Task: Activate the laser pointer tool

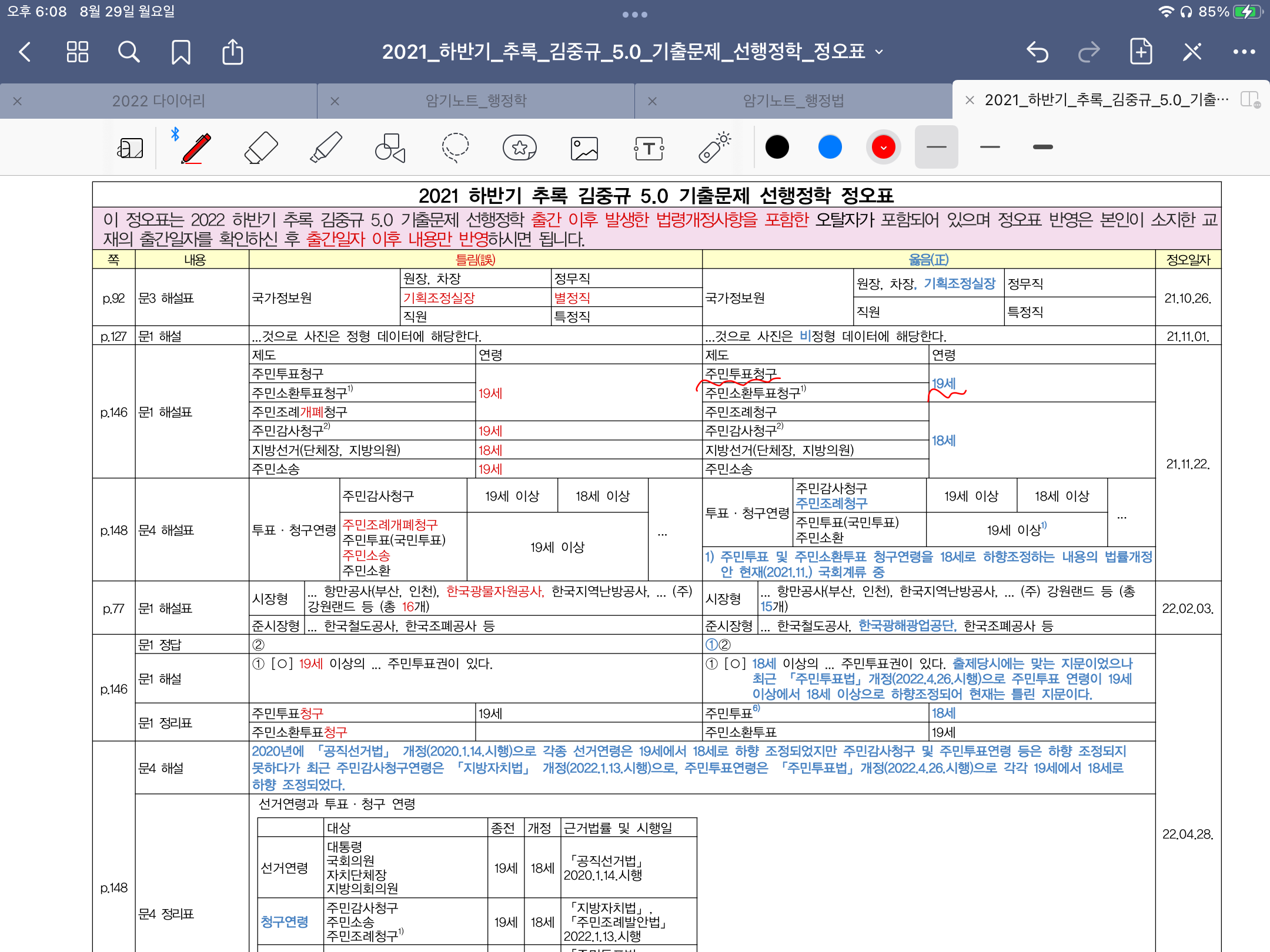Action: [x=714, y=148]
